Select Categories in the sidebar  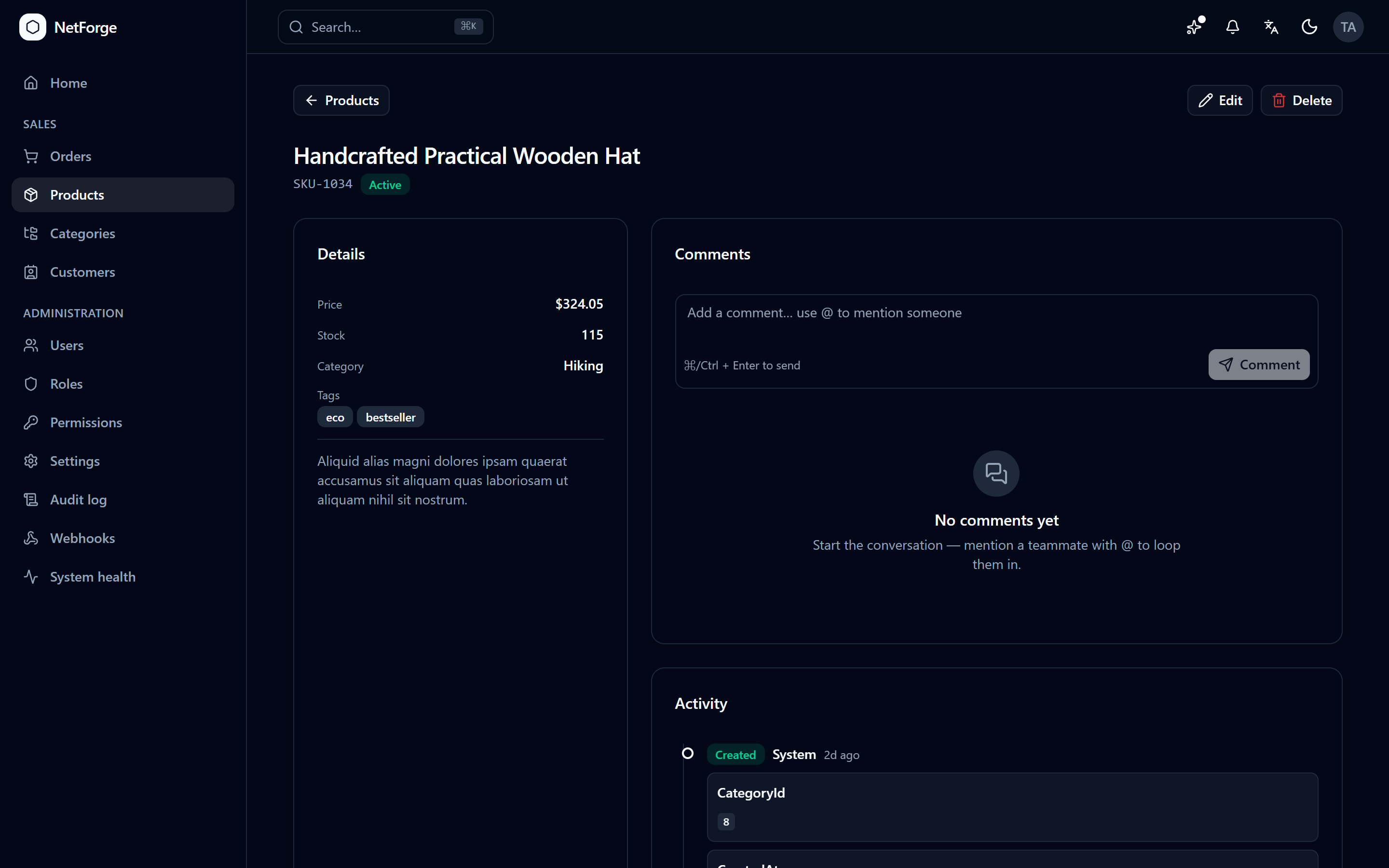pos(123,234)
